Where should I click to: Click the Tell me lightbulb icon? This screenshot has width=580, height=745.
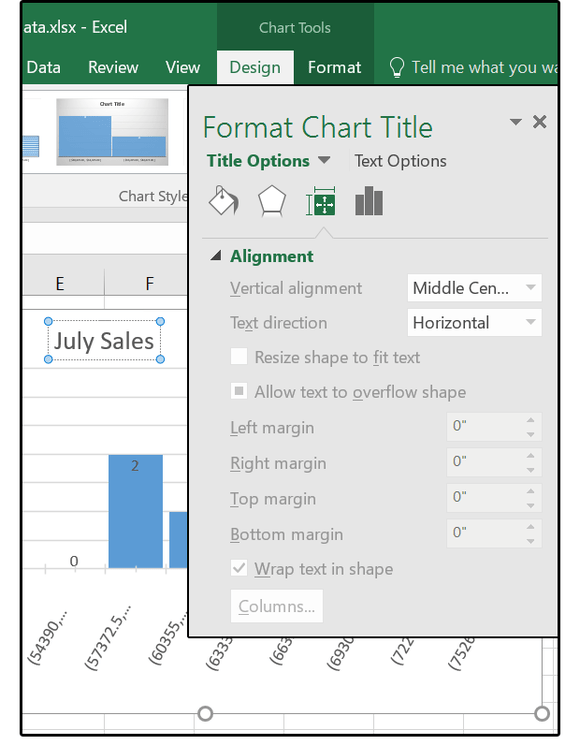click(x=397, y=67)
